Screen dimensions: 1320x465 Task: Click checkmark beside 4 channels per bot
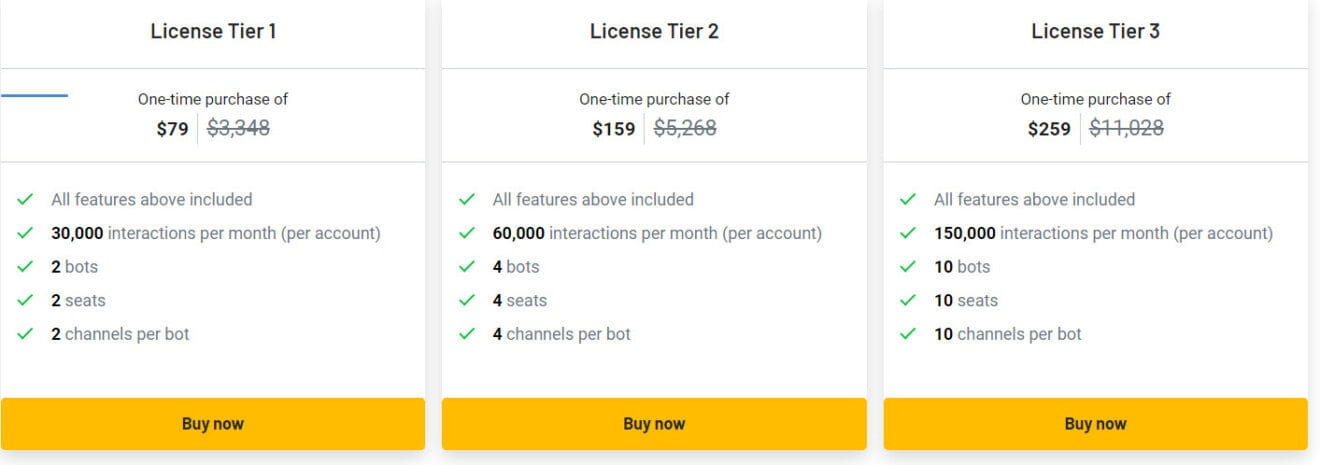tap(467, 334)
